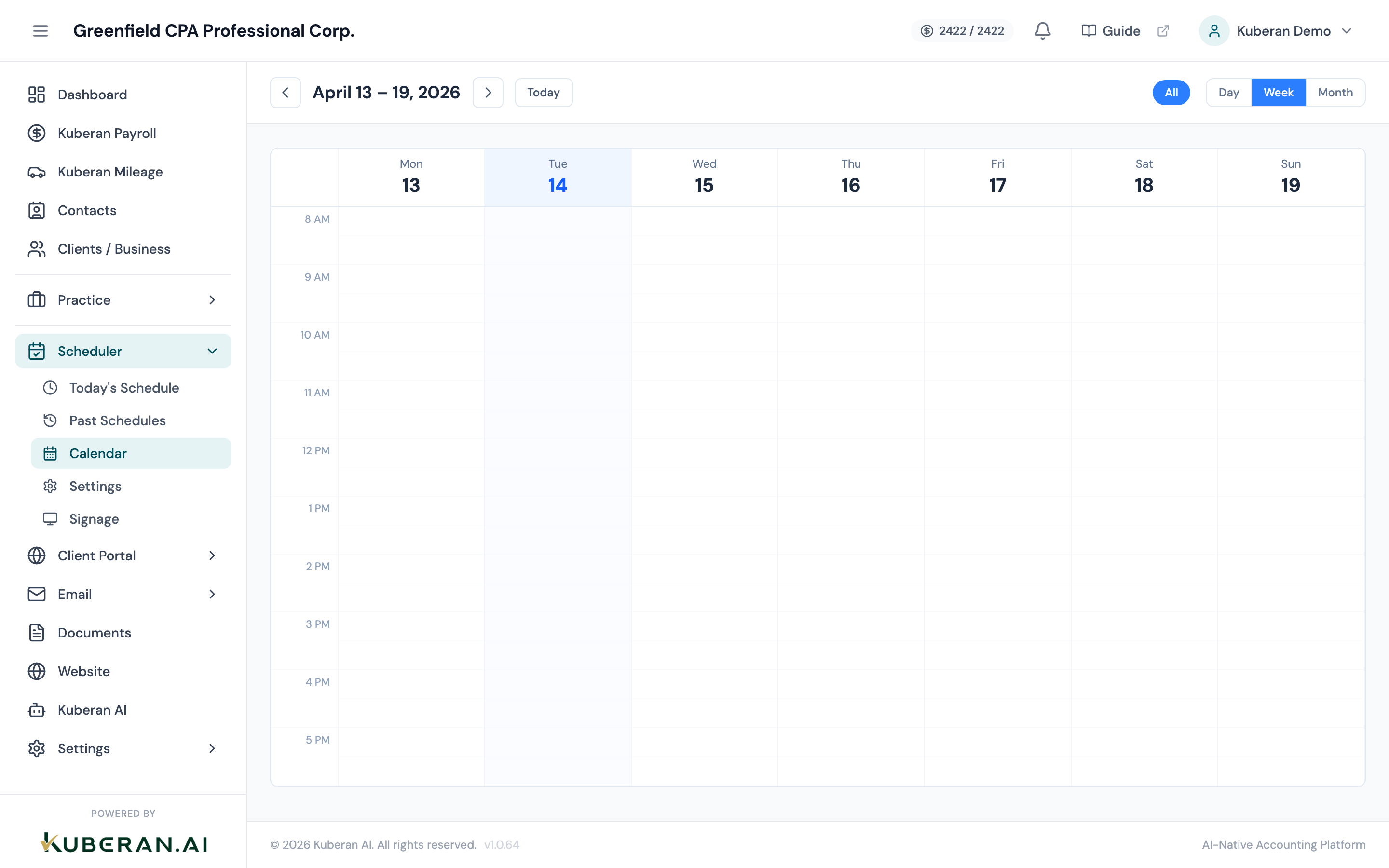Click the v1.0.64 version text
The image size is (1389, 868).
[x=502, y=844]
